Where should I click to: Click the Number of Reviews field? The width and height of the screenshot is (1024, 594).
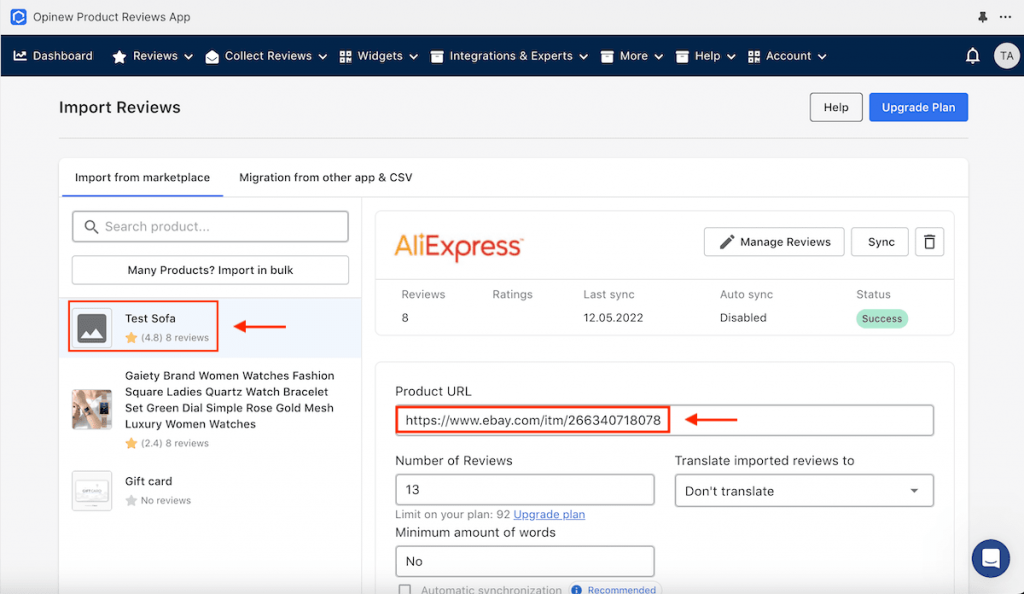pos(524,490)
